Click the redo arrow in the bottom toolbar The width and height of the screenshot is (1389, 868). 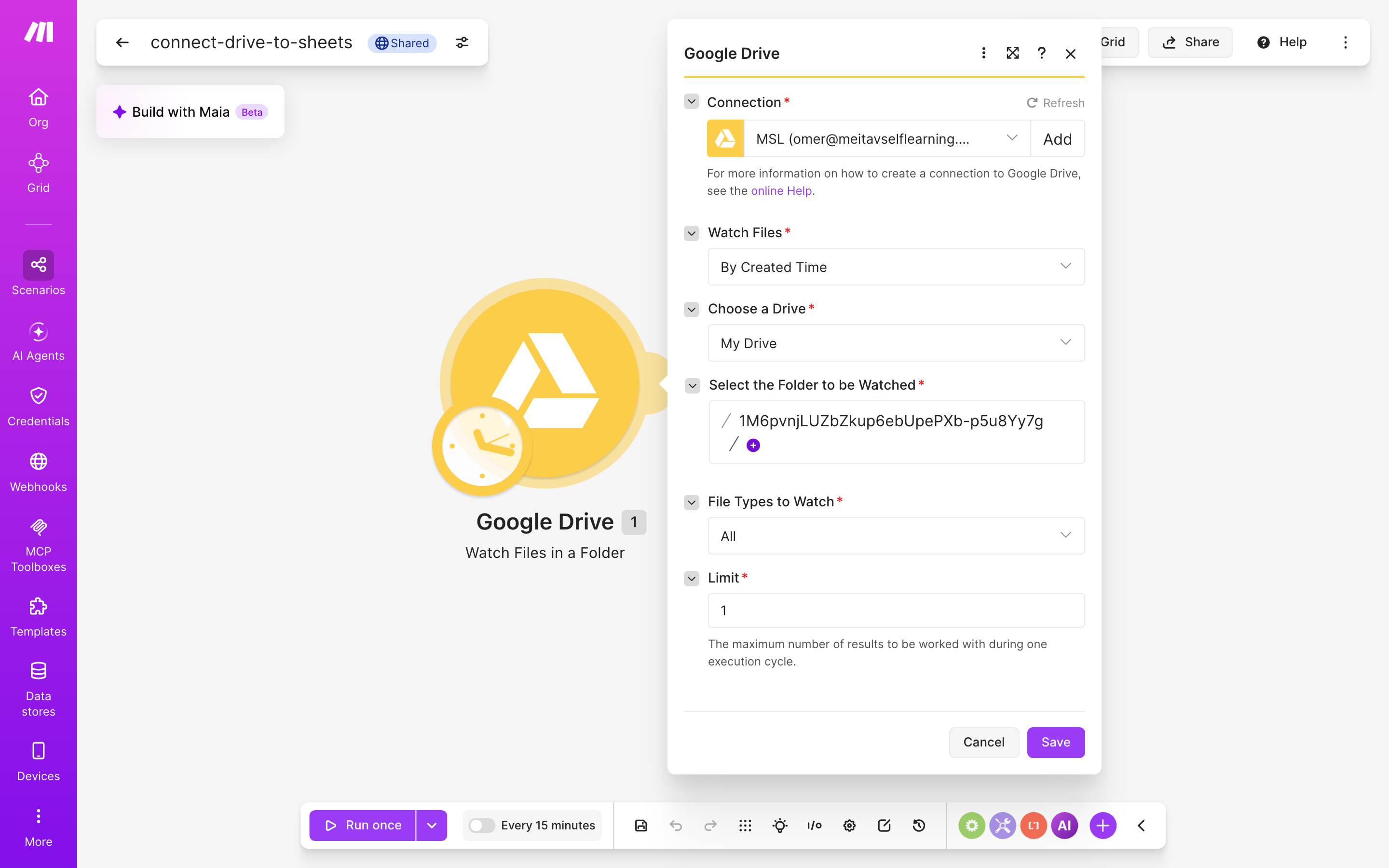pos(710,826)
